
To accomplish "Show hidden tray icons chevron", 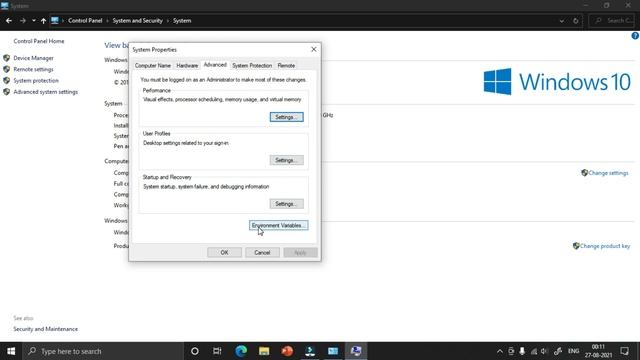I will (500, 351).
